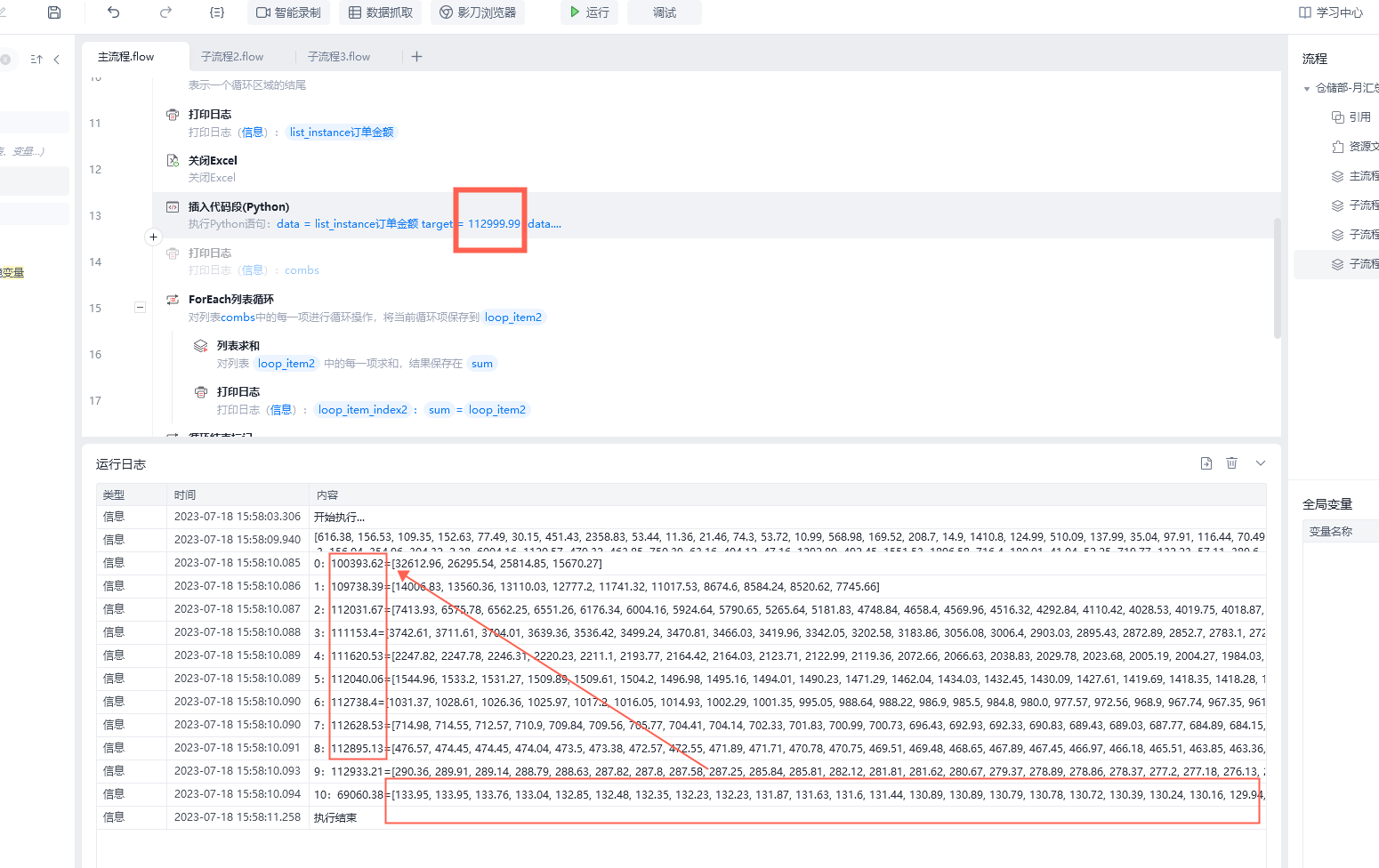The image size is (1379, 868).
Task: Open 数据抓取 data capture tool
Action: click(381, 12)
